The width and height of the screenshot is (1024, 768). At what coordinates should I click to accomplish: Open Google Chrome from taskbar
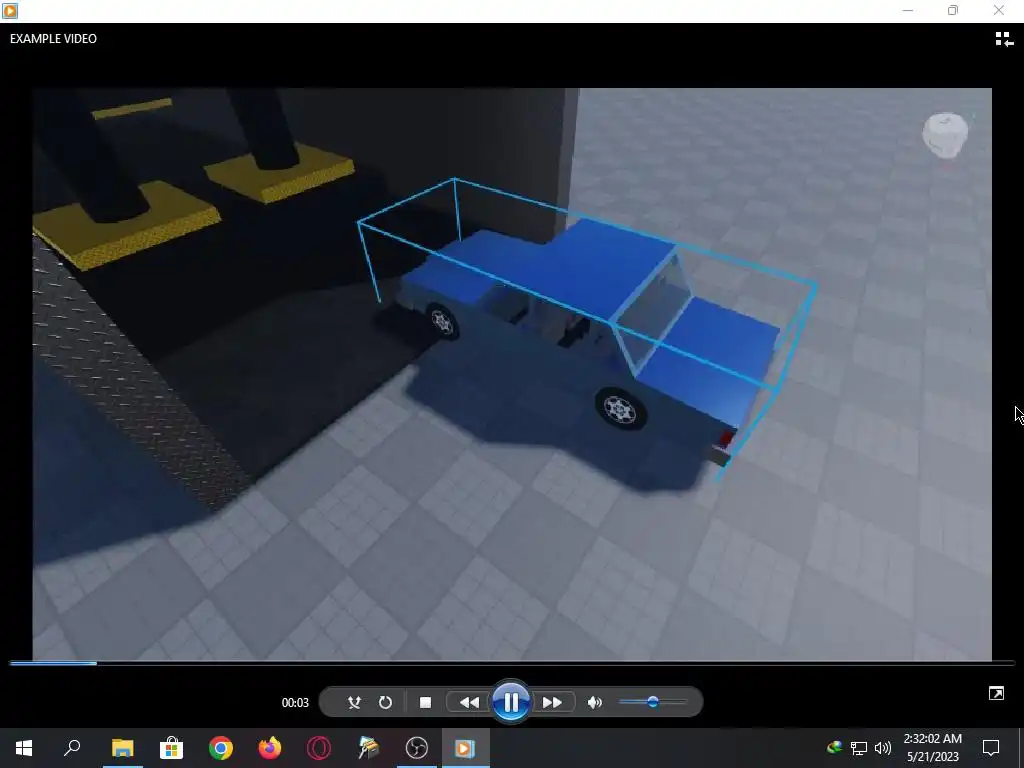point(221,748)
